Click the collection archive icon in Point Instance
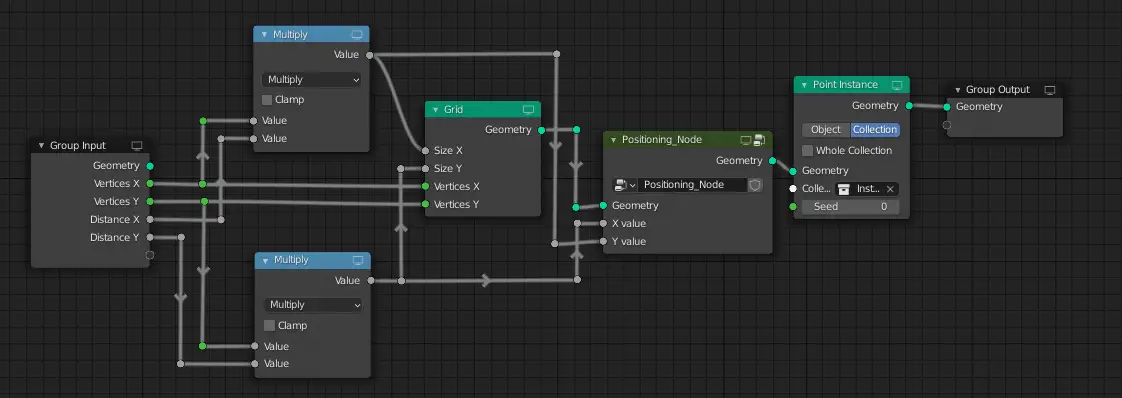This screenshot has height=398, width=1122. point(844,189)
